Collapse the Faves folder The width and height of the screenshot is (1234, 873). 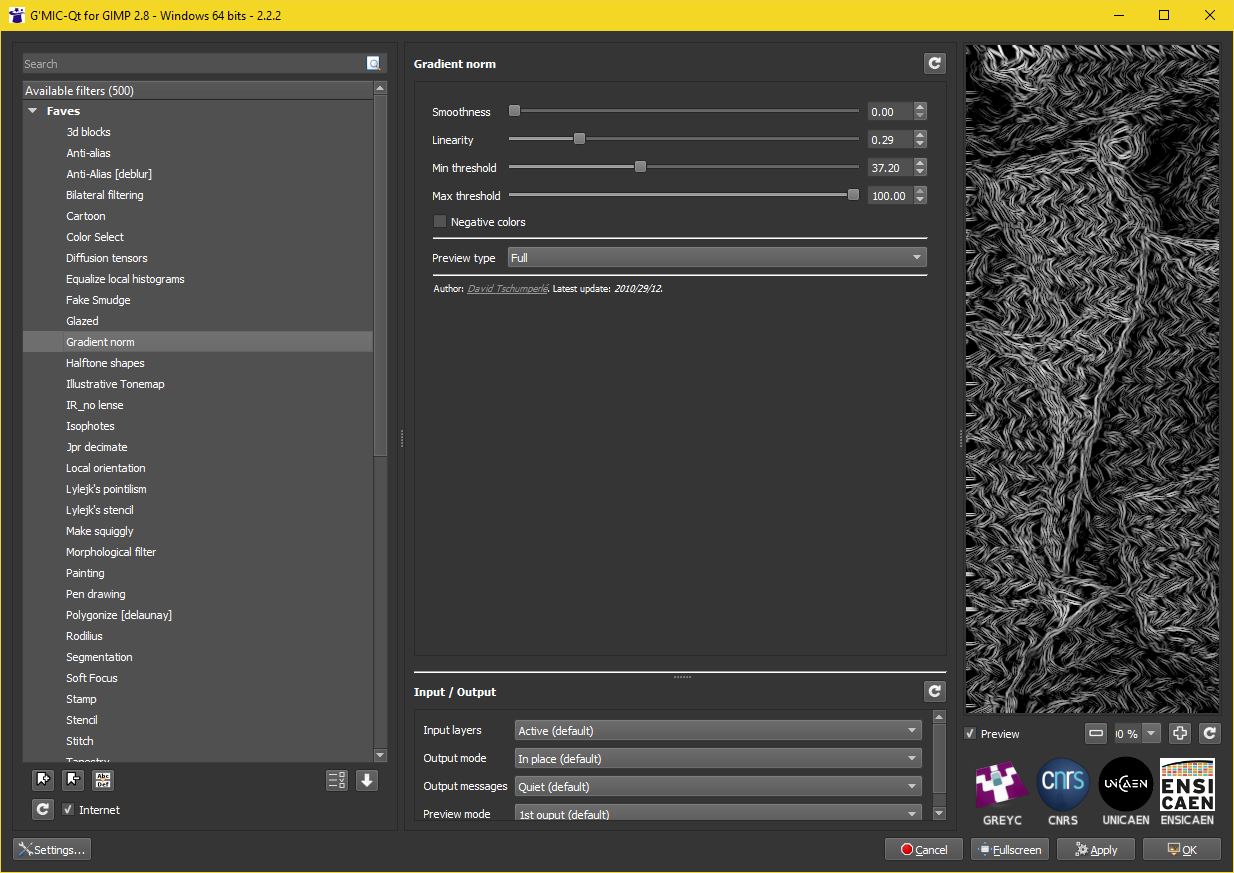[33, 111]
